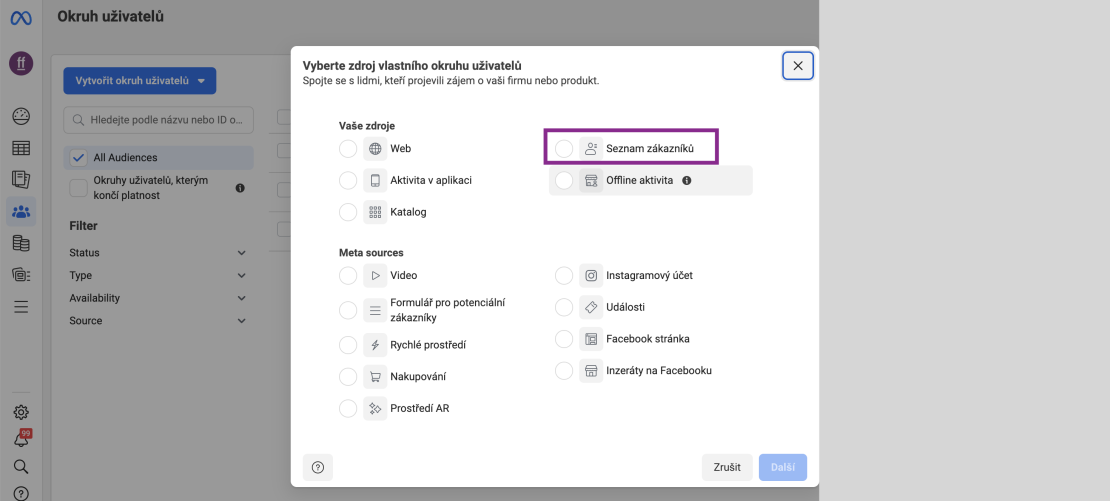Viewport: 1110px width, 501px height.
Task: Open the Audiences people icon in sidebar
Action: click(21, 211)
